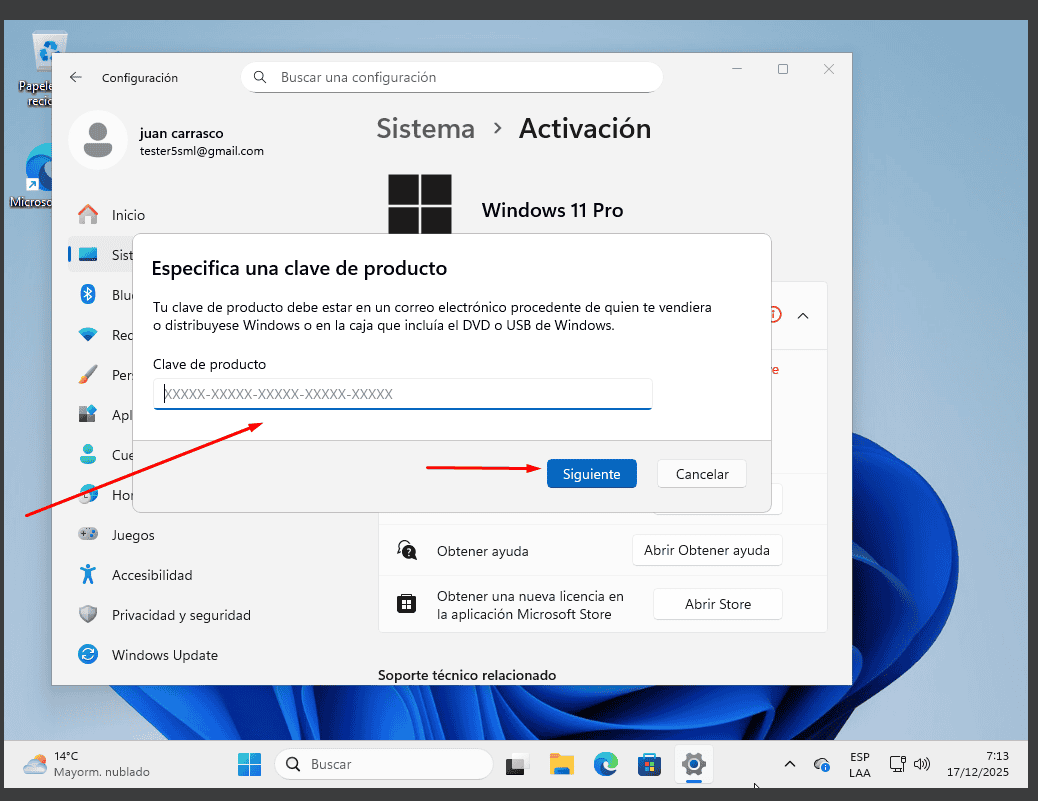The width and height of the screenshot is (1038, 801).
Task: Click the Buscar una configuración search box
Action: (452, 77)
